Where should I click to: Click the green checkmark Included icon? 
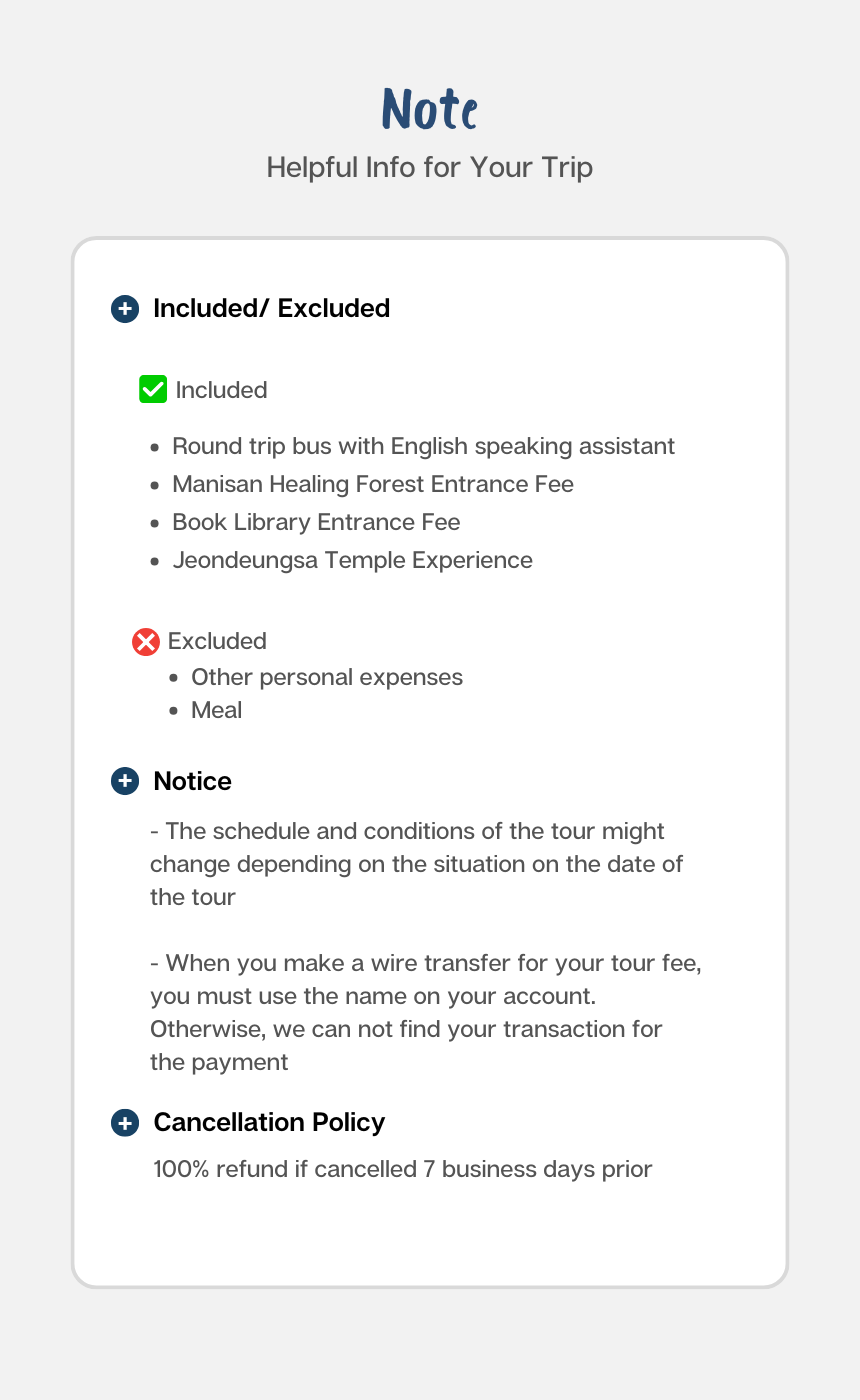click(x=153, y=389)
